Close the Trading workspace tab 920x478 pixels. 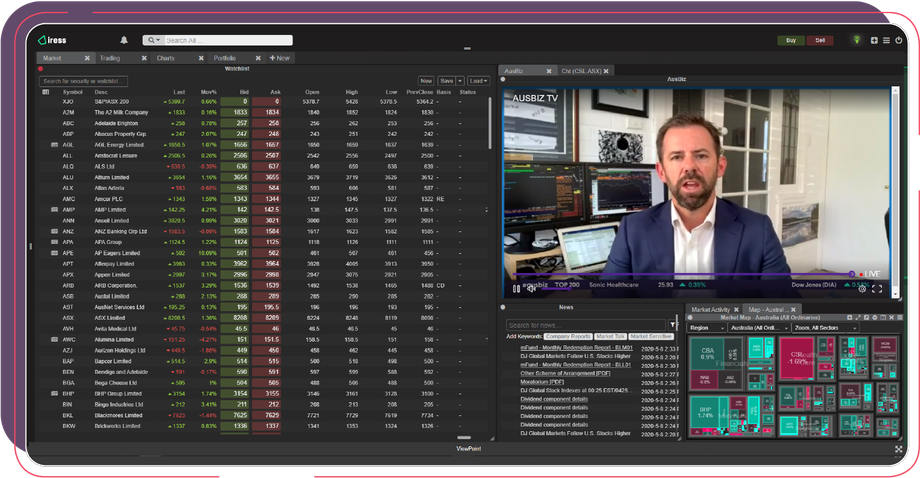pyautogui.click(x=144, y=58)
